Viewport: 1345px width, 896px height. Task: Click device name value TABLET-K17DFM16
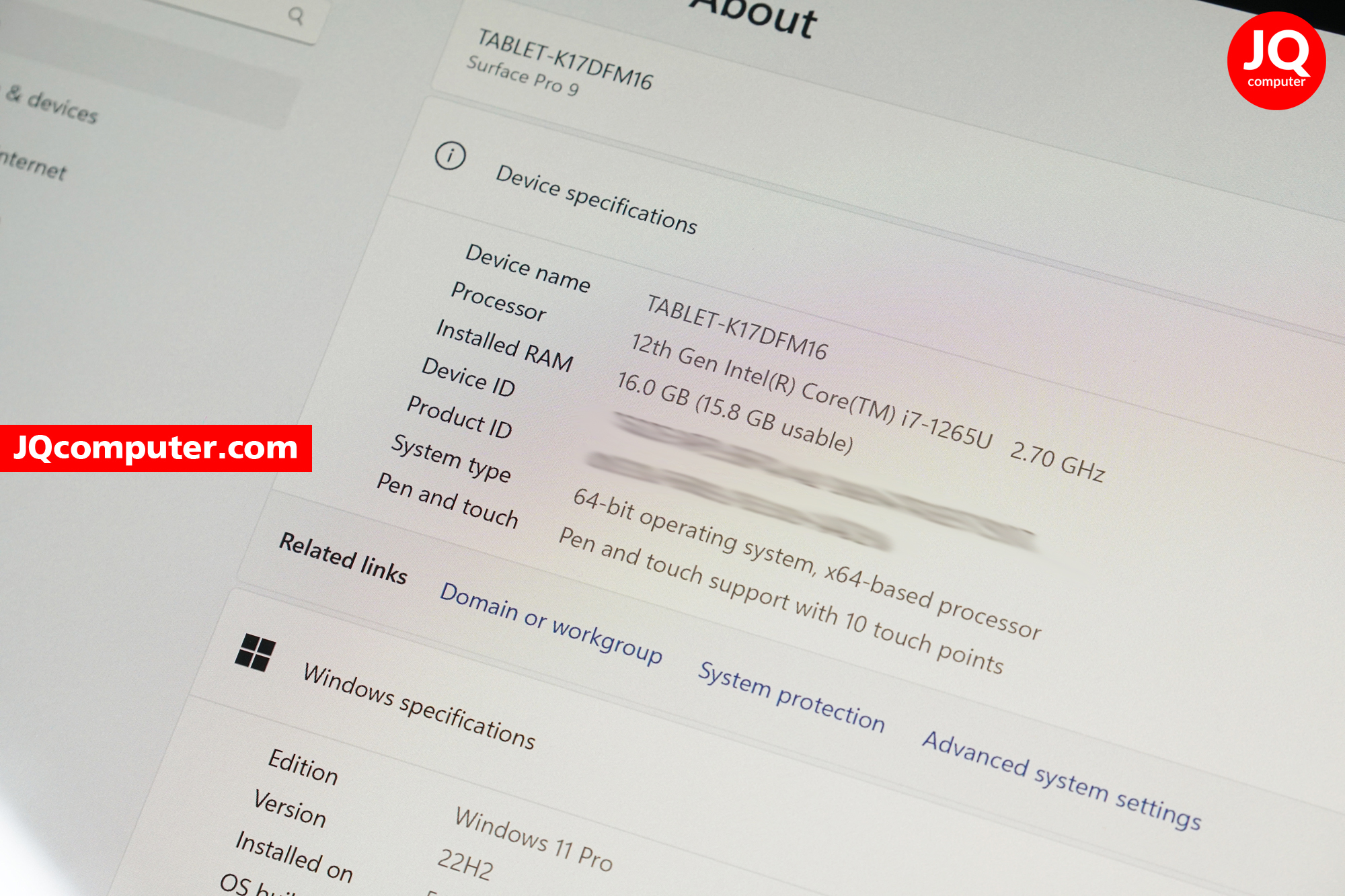tap(737, 327)
